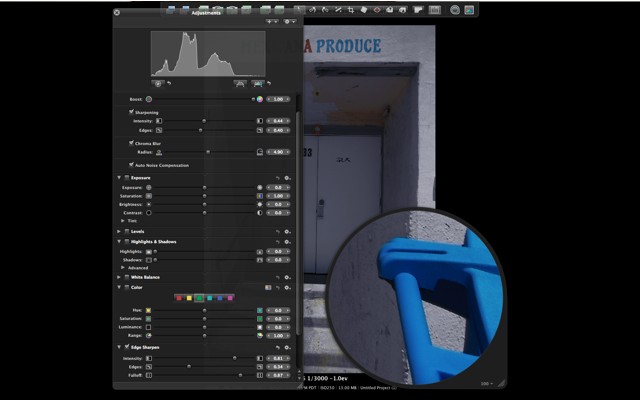Collapse the Color section
The image size is (640, 400).
[x=119, y=287]
